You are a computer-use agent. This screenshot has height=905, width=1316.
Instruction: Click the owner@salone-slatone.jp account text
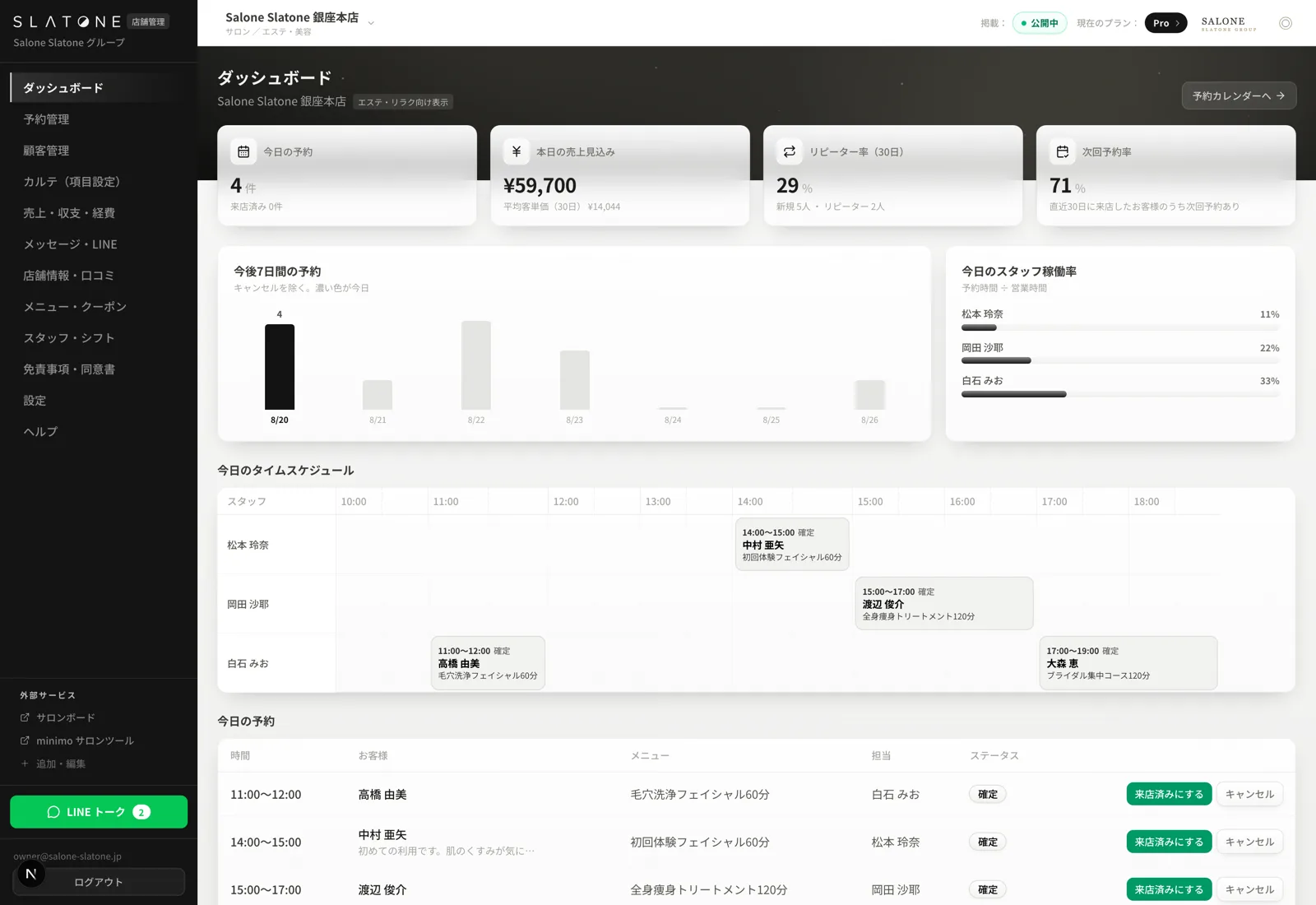pyautogui.click(x=67, y=856)
